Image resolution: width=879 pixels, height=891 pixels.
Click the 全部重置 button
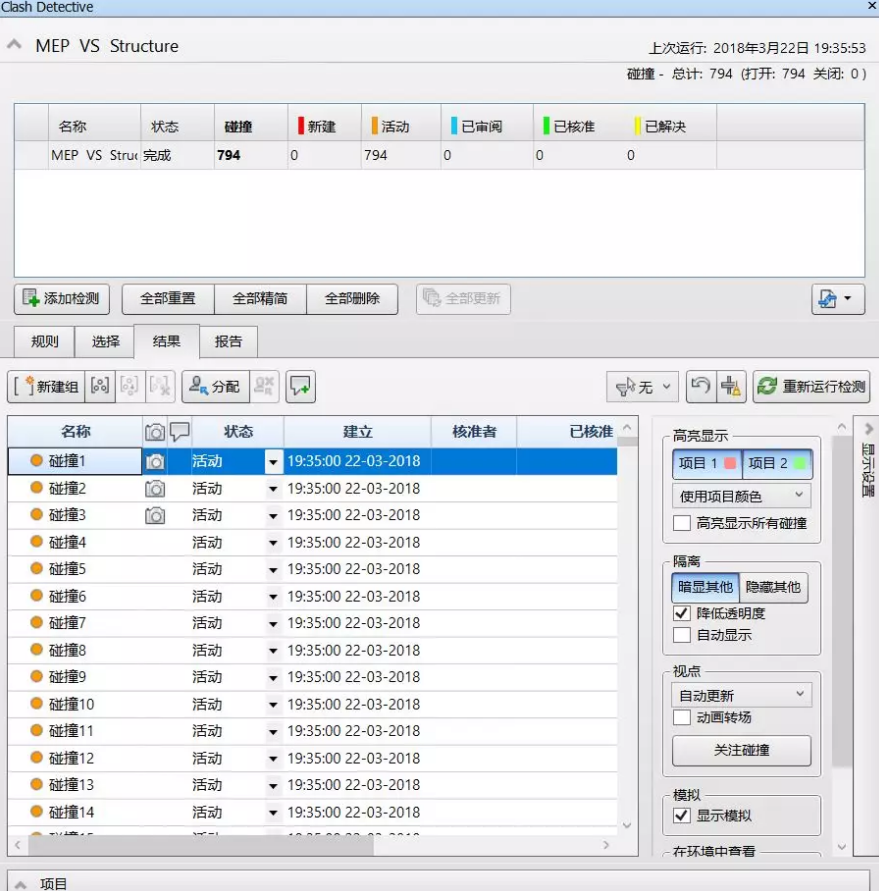pyautogui.click(x=168, y=299)
